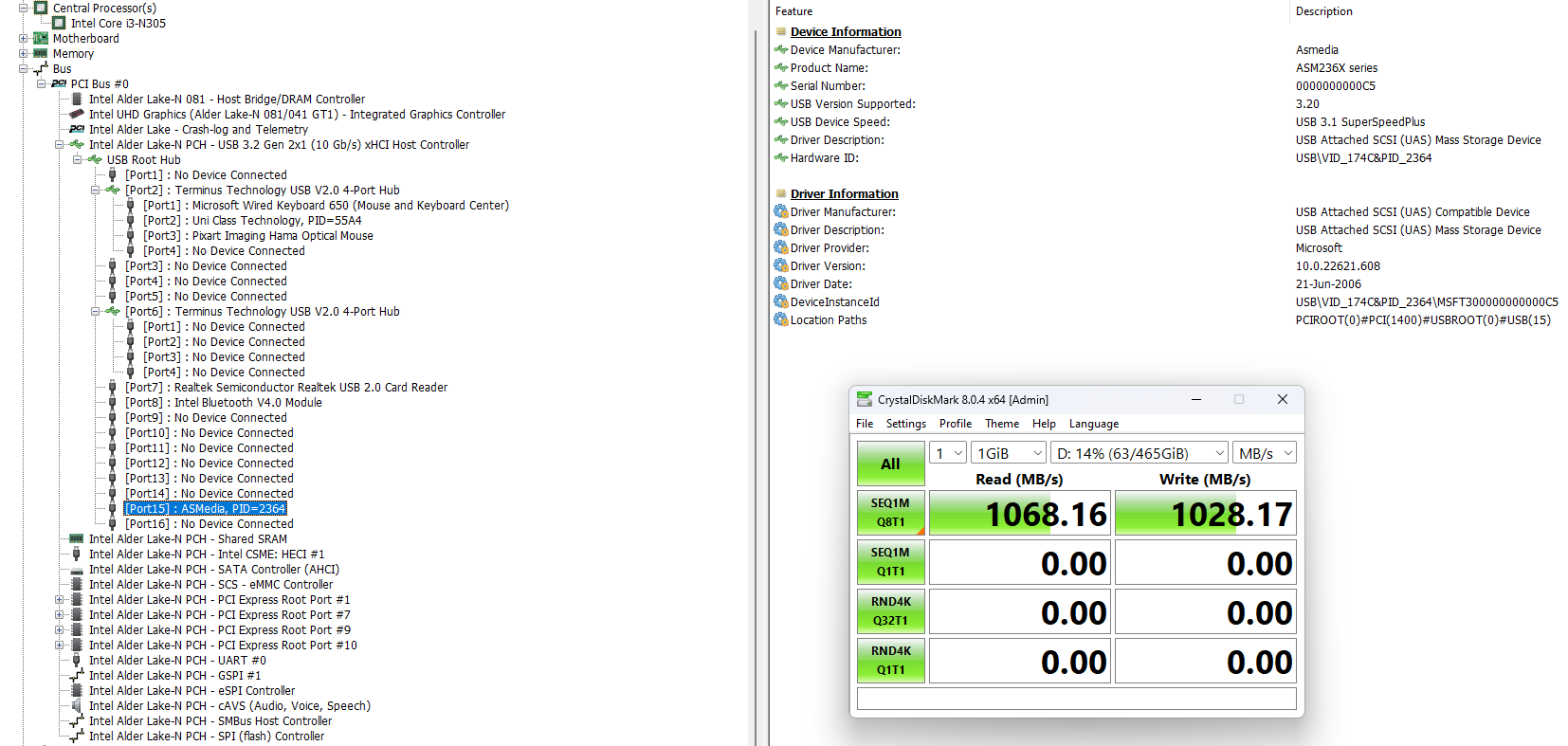Click the empty comment field in CrystalDiskMark
The height and width of the screenshot is (746, 1568).
[1077, 699]
